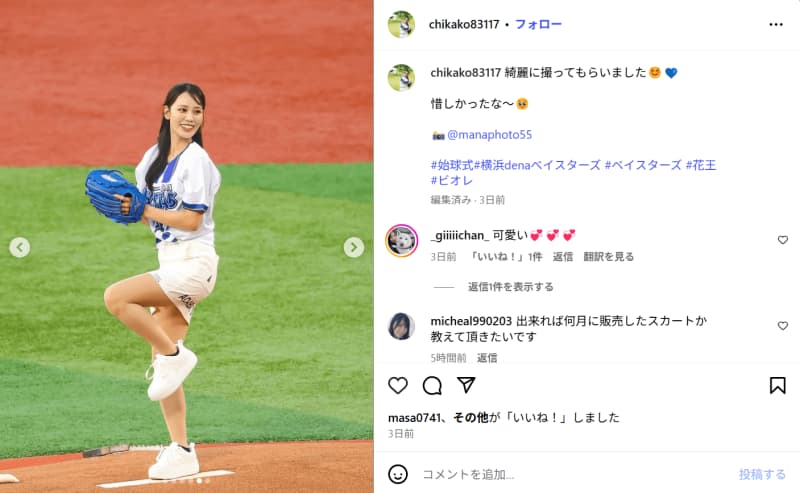
Task: Go to previous photo in carousel
Action: [x=19, y=248]
